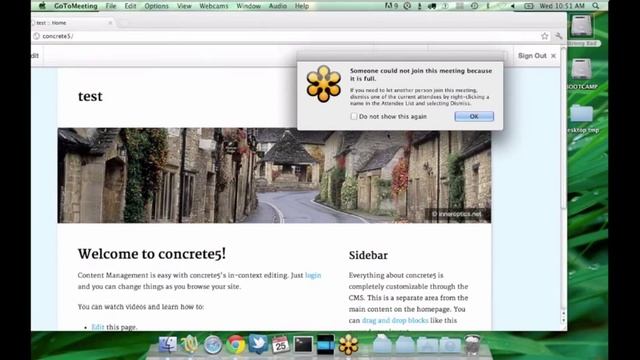The width and height of the screenshot is (640, 360).
Task: Click the GoToMeeting flower icon in Dock
Action: (x=348, y=345)
